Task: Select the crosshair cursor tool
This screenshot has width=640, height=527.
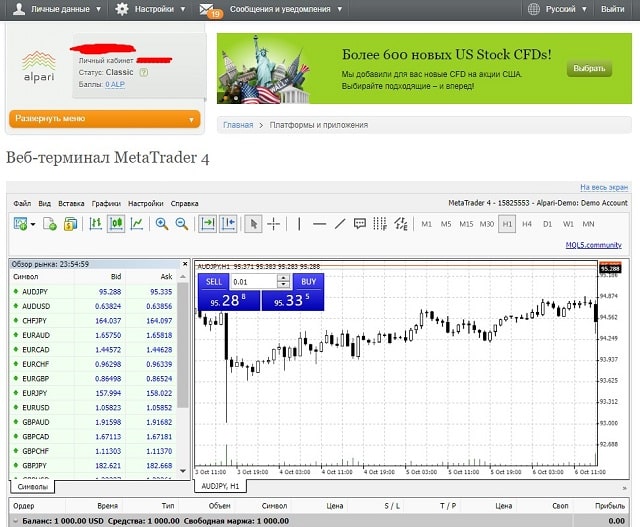Action: click(274, 224)
